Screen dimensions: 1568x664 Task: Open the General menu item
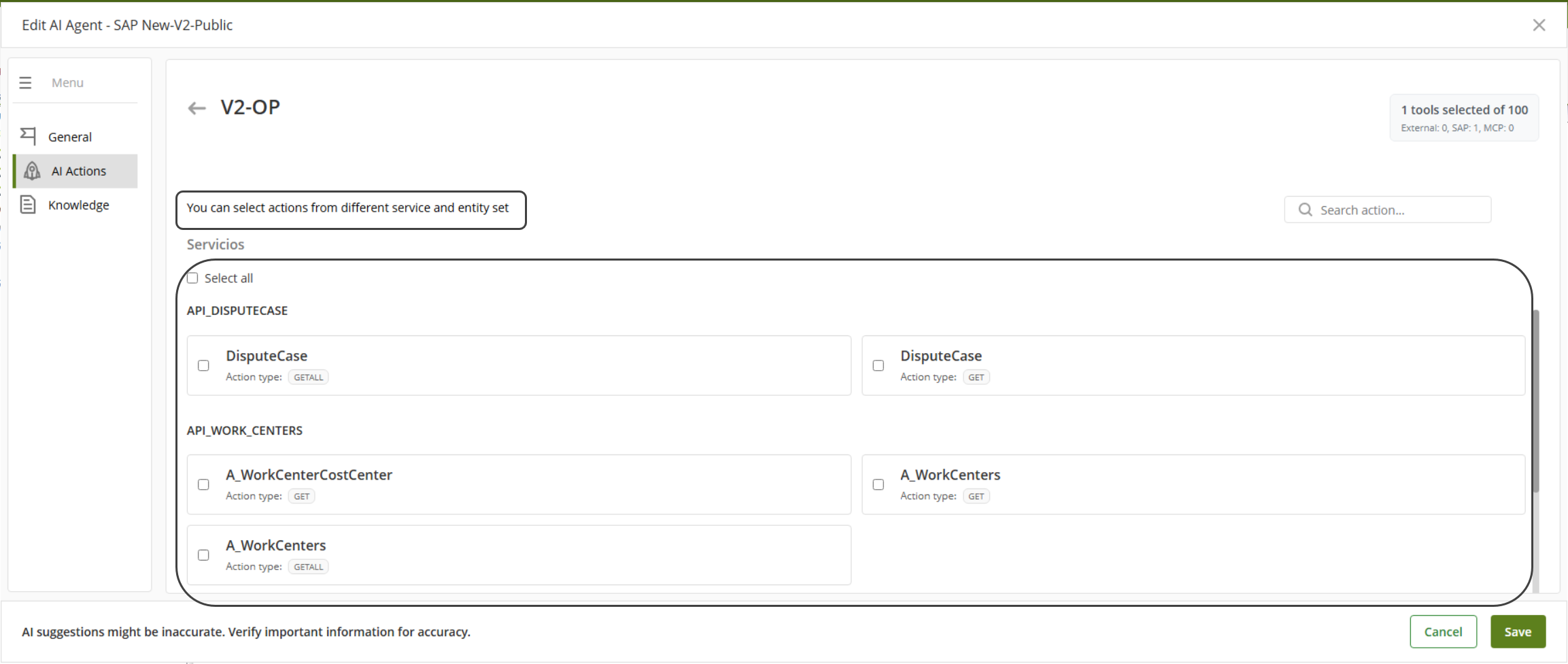click(70, 137)
